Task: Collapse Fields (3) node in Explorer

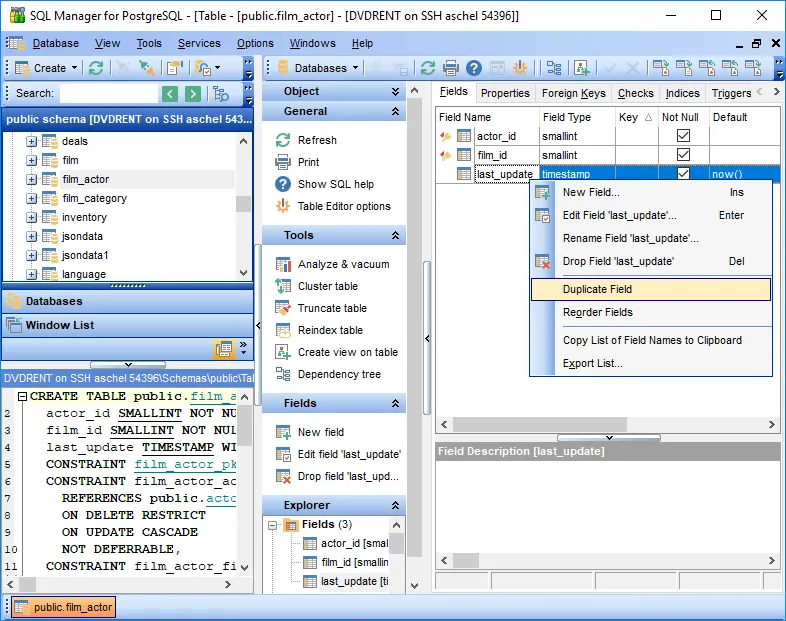Action: click(x=273, y=525)
